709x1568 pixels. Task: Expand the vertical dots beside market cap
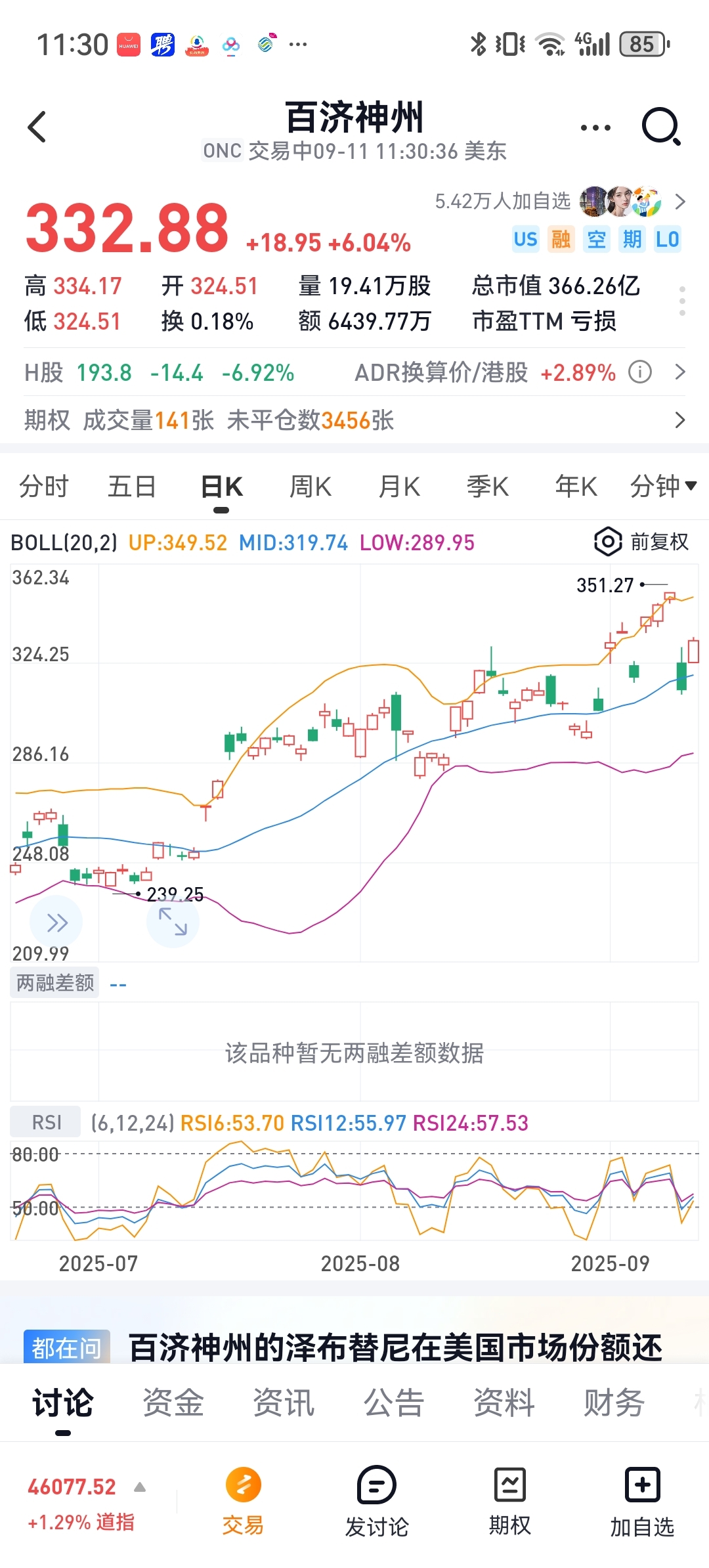[x=682, y=301]
